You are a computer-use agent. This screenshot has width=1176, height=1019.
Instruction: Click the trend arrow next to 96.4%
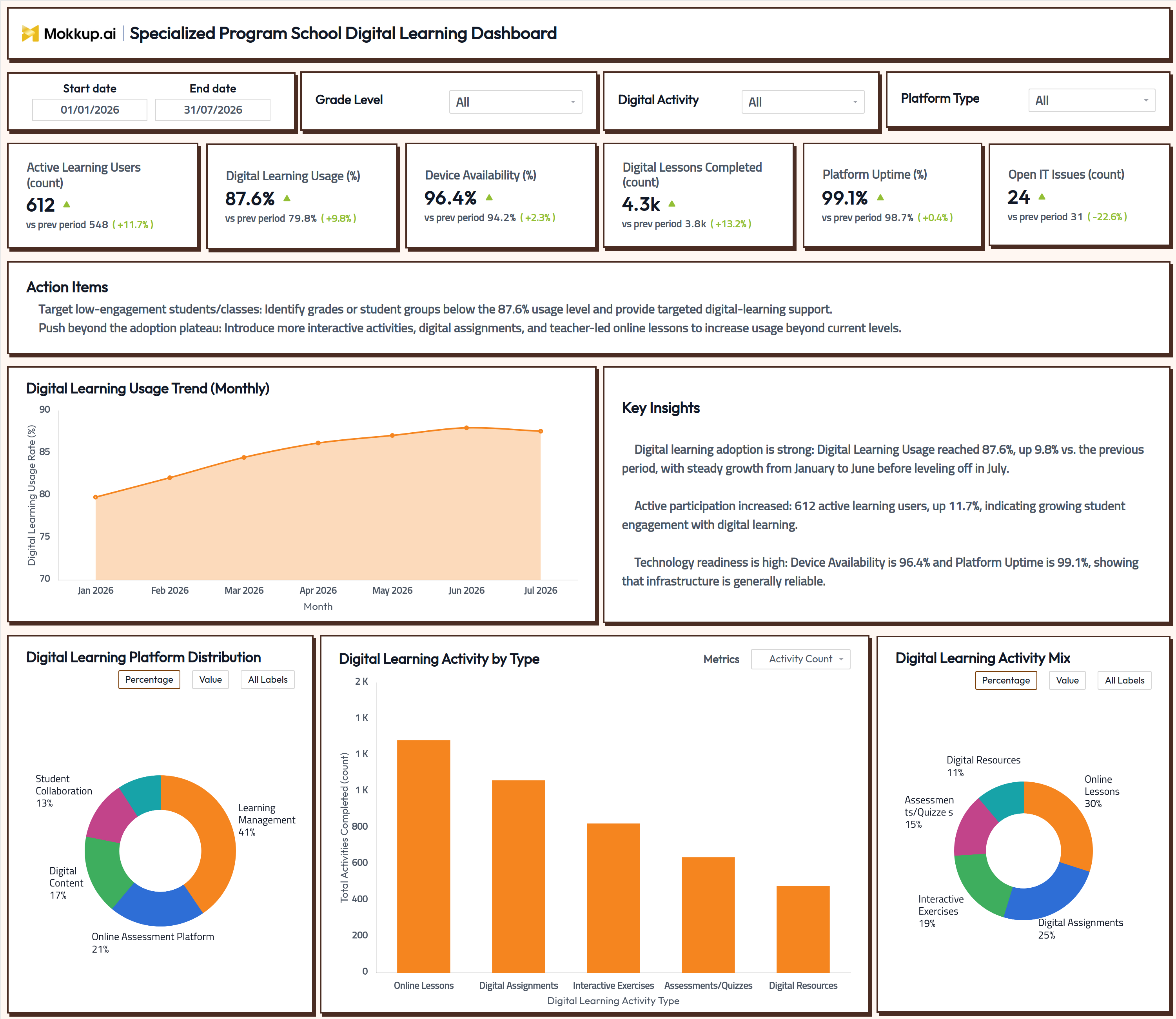tap(489, 197)
